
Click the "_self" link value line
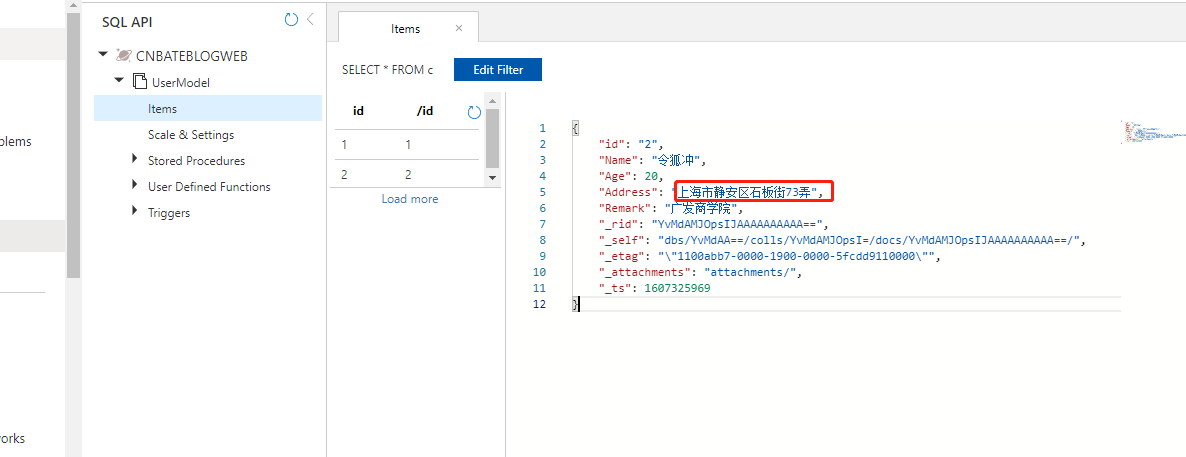coord(843,240)
